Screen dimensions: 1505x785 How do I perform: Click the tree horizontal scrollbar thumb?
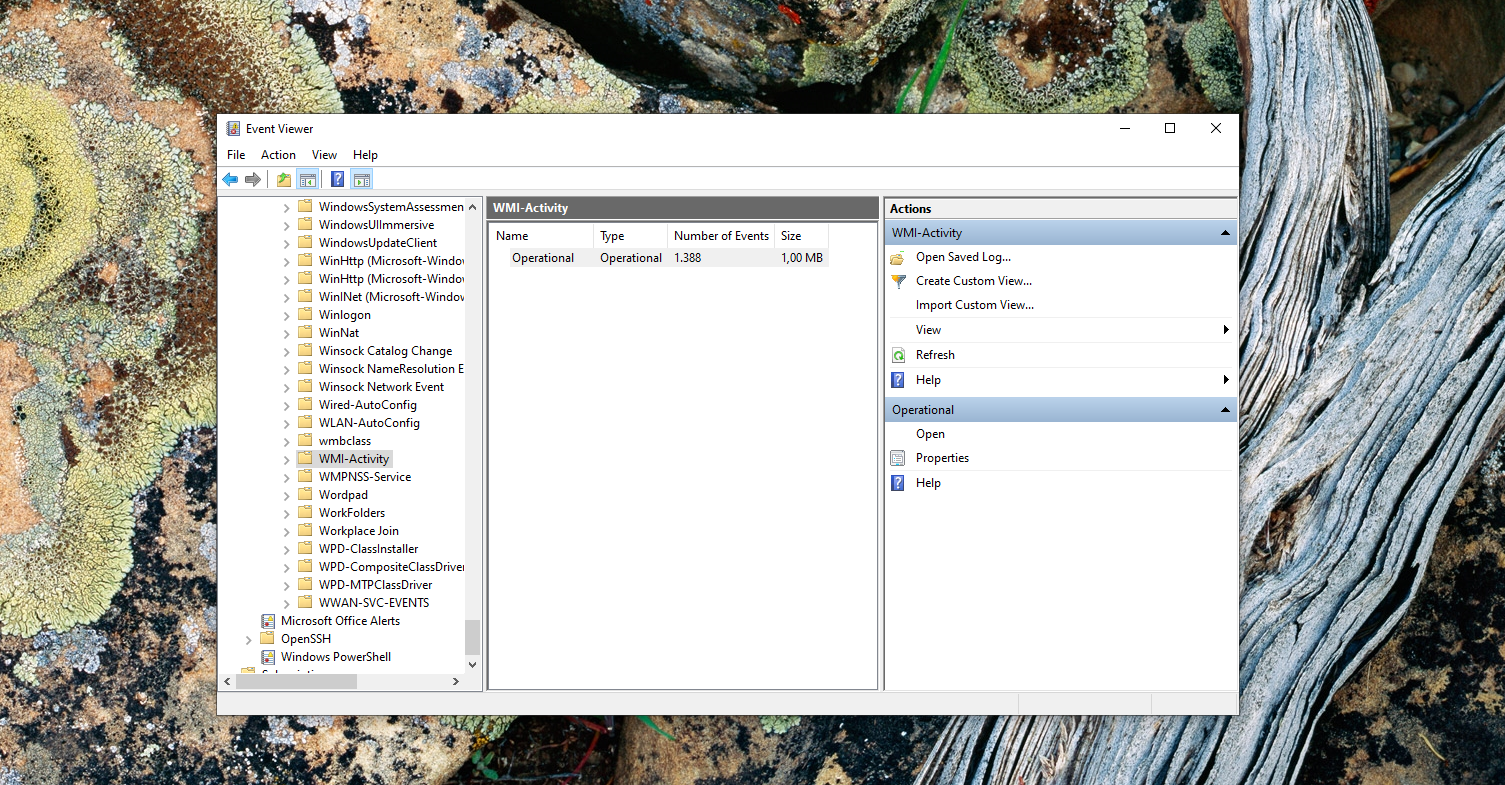[x=295, y=681]
